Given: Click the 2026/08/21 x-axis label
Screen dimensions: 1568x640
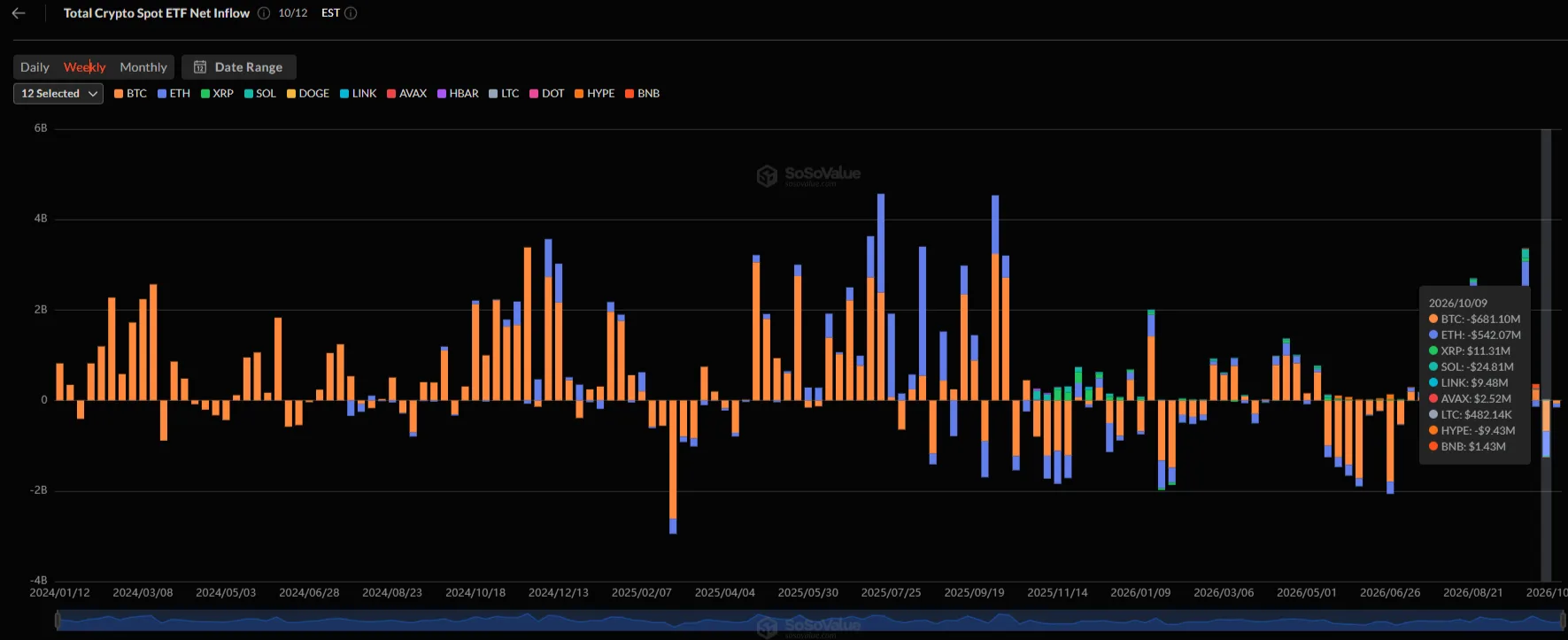Looking at the screenshot, I should click(x=1473, y=593).
